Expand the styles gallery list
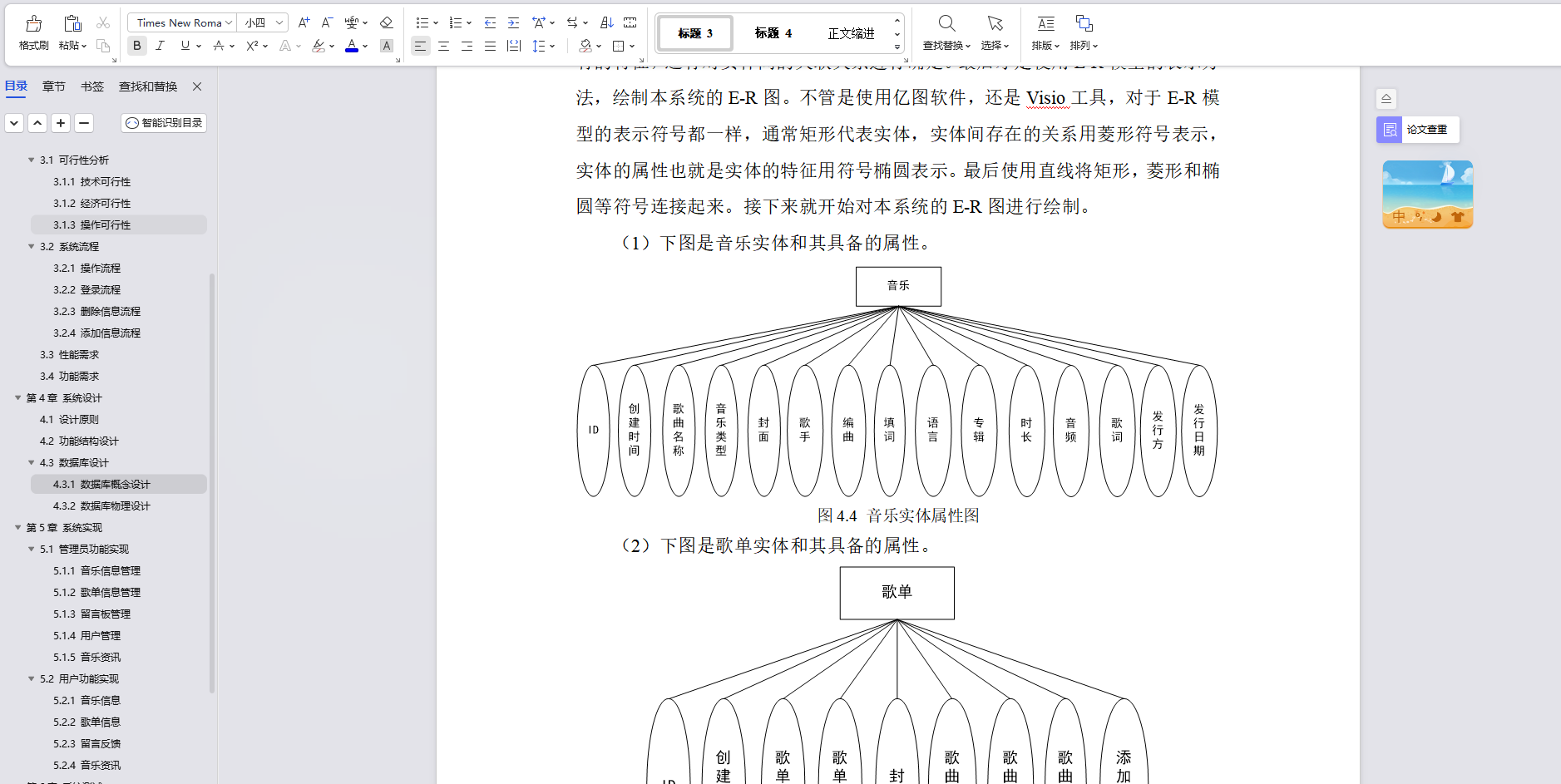The image size is (1561, 784). (897, 47)
